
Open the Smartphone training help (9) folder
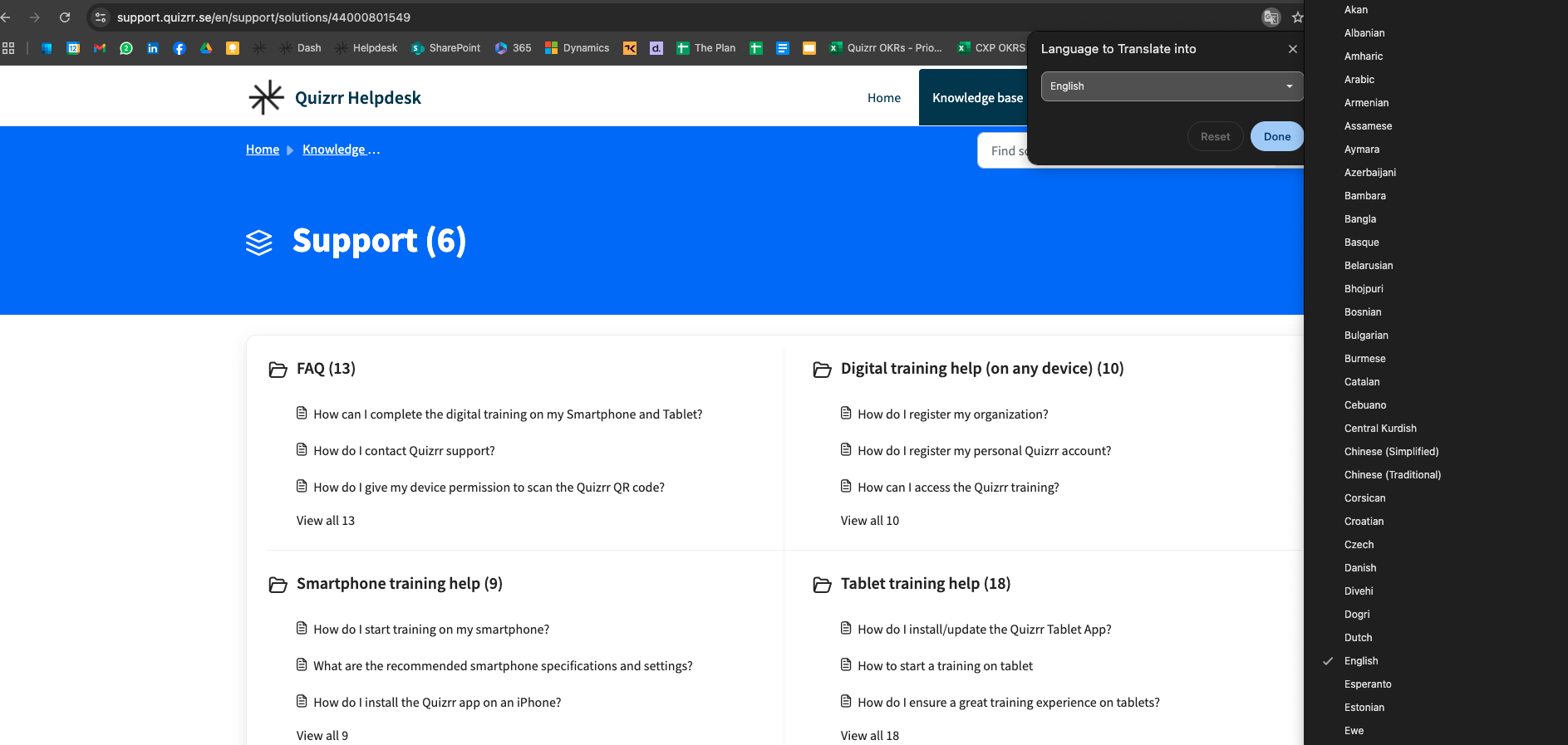point(400,584)
